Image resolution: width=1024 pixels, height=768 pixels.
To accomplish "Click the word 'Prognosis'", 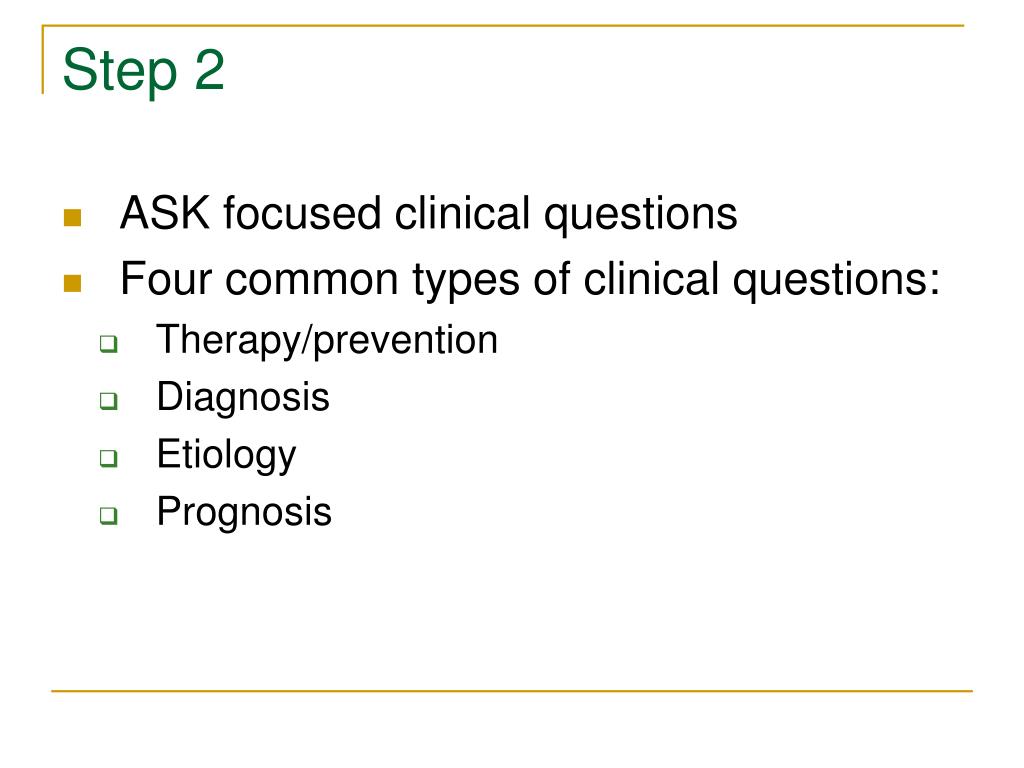I will click(x=244, y=511).
